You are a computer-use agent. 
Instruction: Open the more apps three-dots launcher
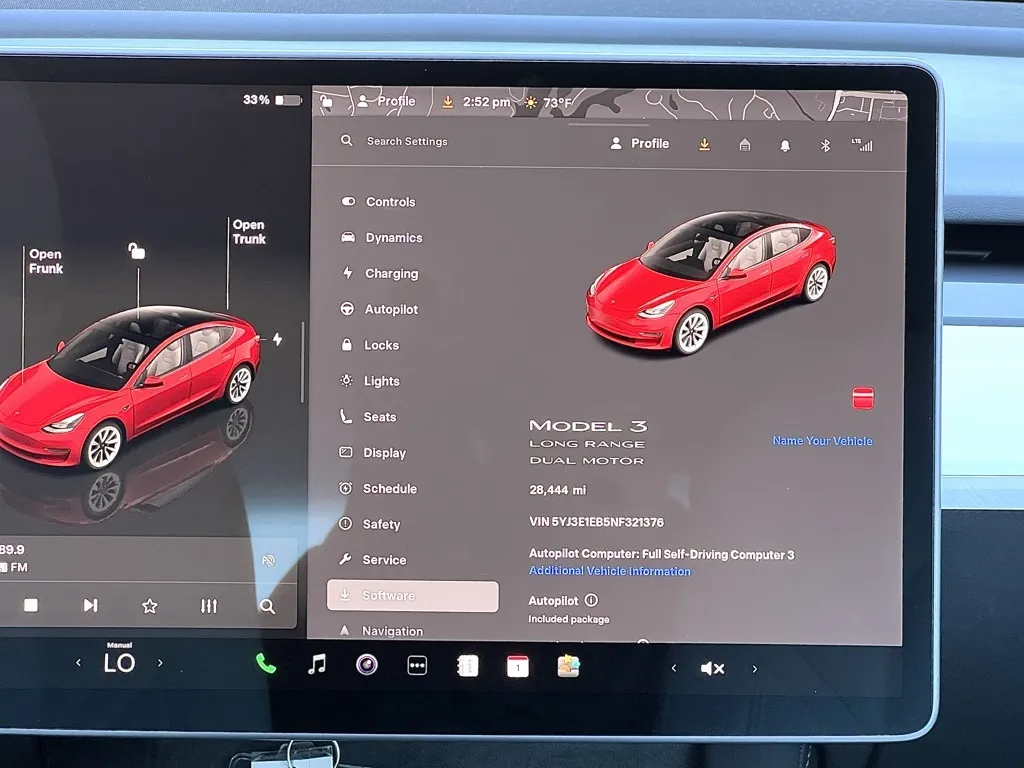[x=417, y=666]
